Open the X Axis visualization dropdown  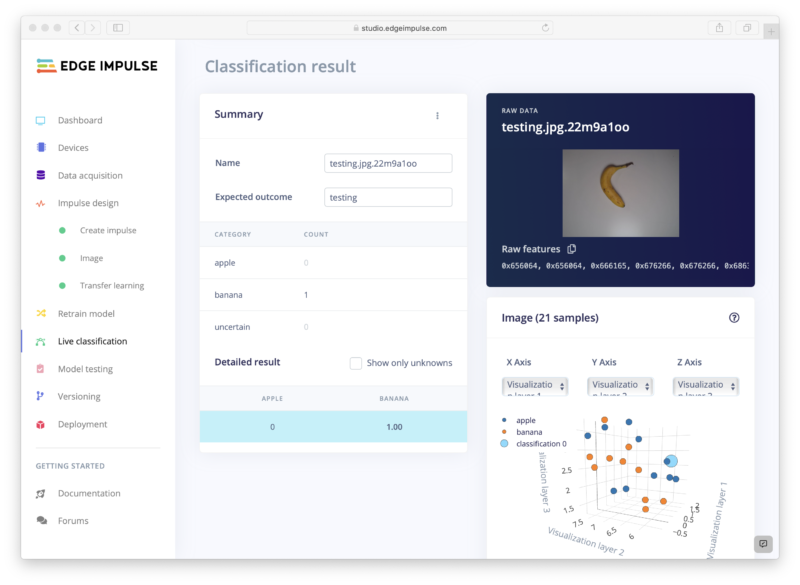coord(535,386)
